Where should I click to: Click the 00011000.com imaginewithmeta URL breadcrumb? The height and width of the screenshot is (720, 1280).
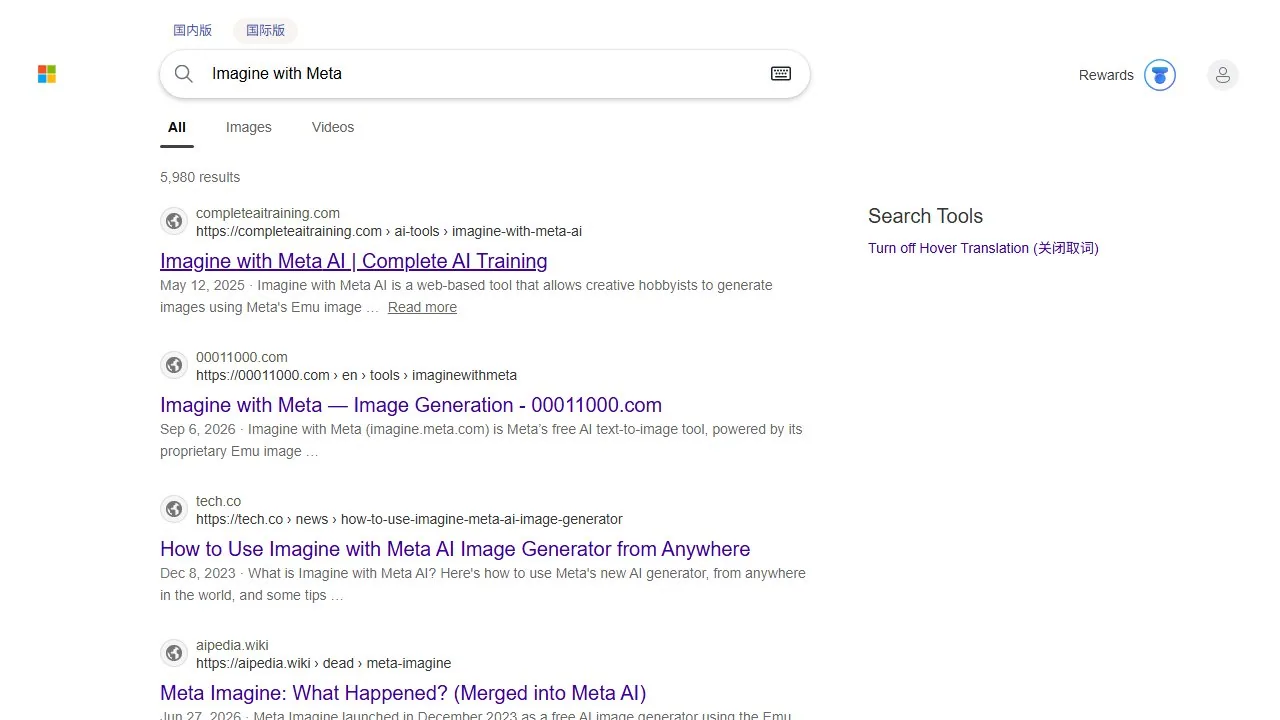click(356, 375)
